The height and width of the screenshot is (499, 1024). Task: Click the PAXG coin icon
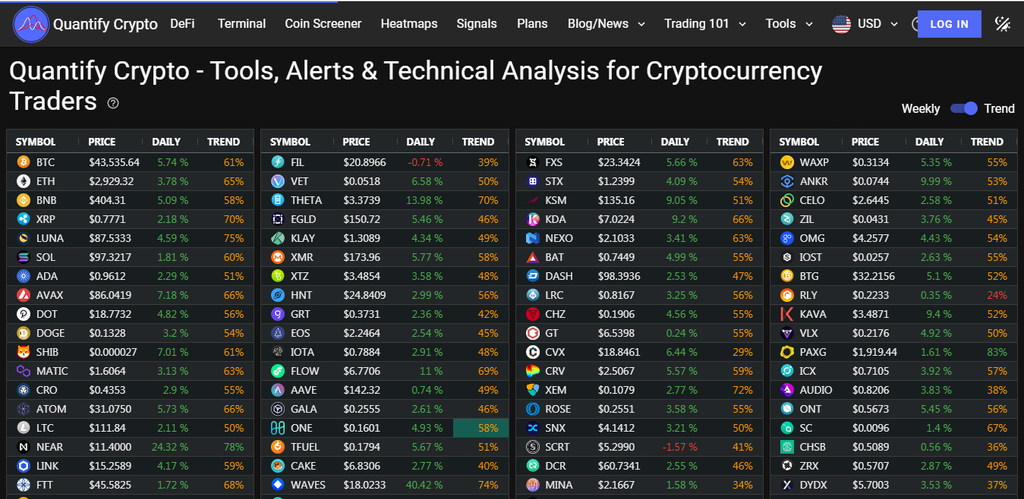tap(788, 352)
